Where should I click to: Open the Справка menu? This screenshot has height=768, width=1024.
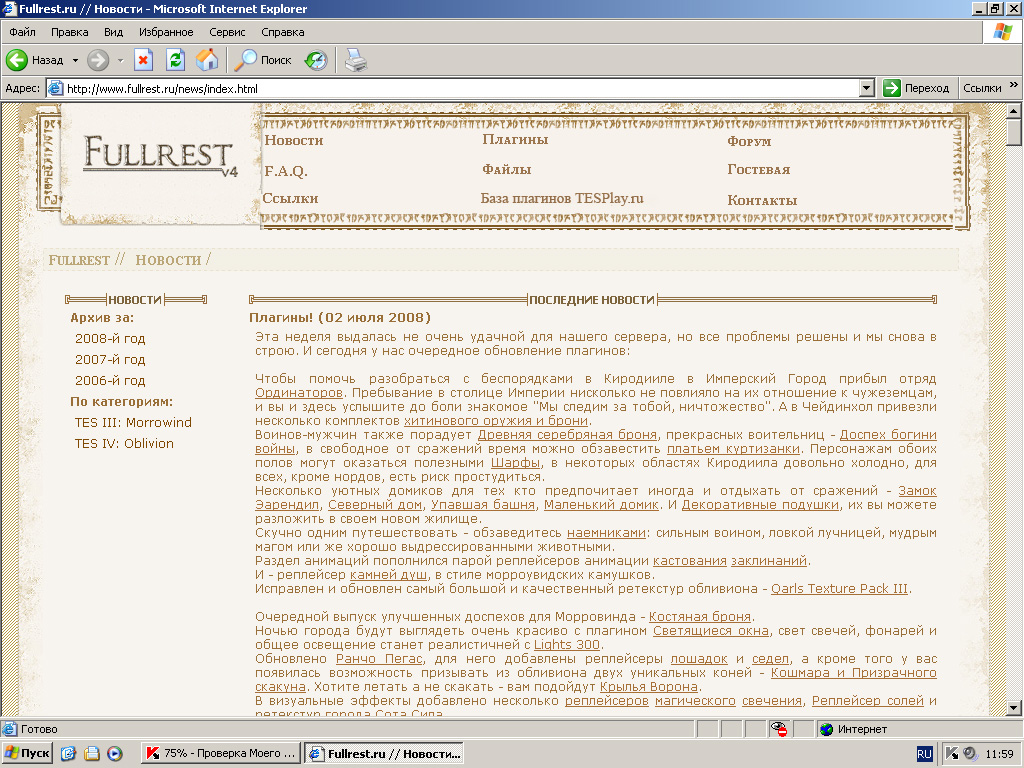(x=283, y=32)
